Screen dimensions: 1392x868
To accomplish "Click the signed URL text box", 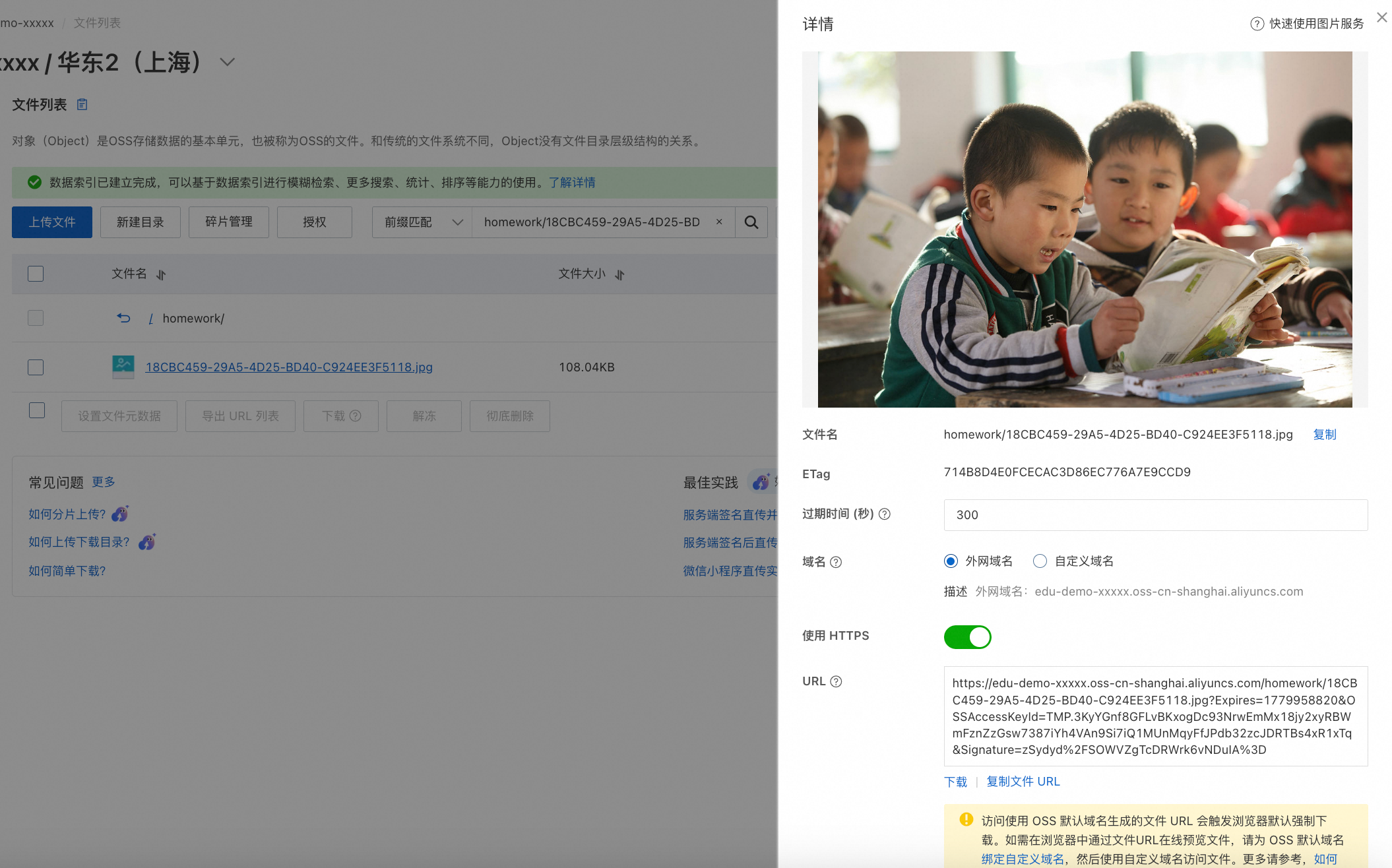I will click(x=1155, y=716).
